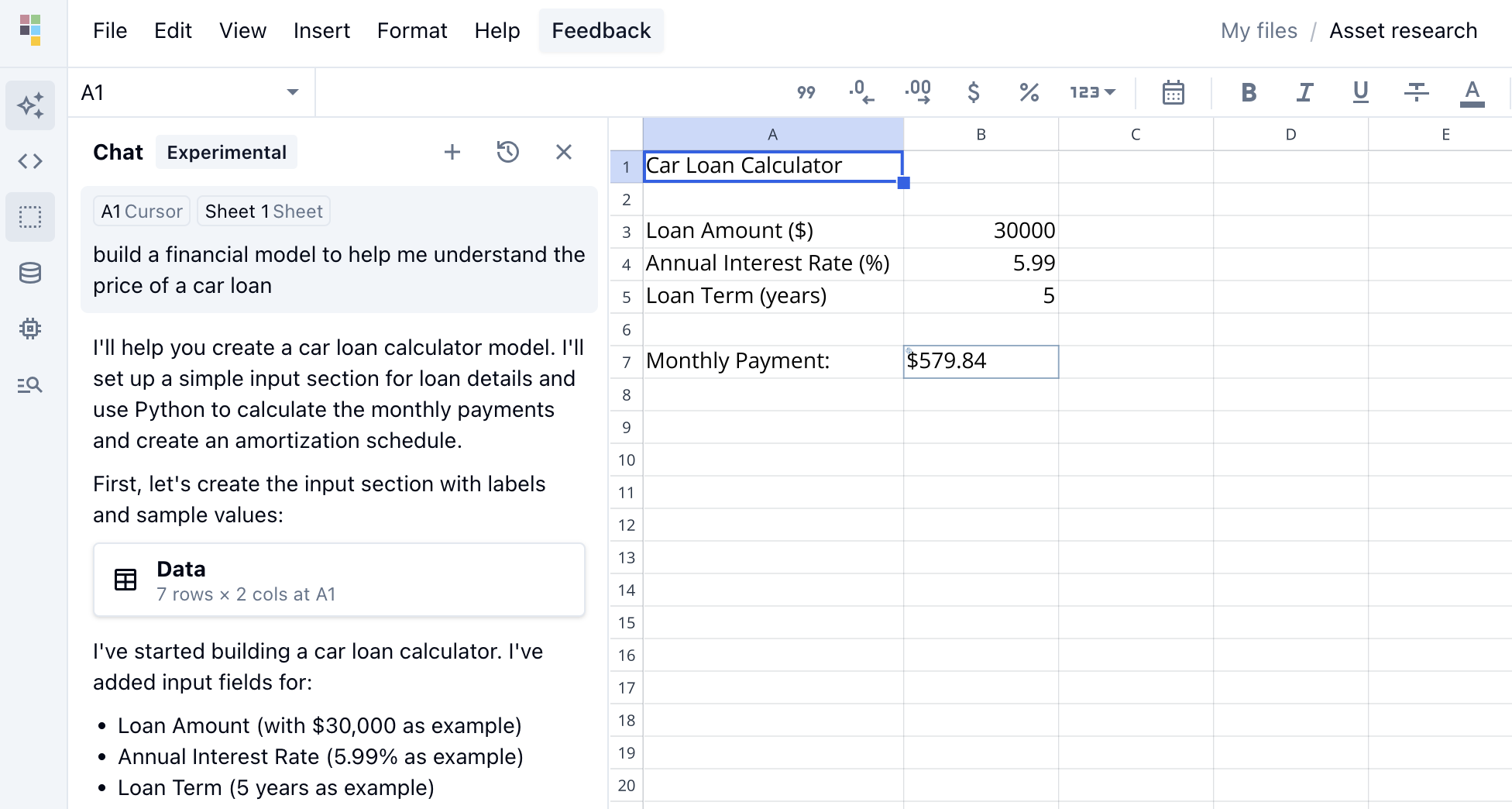Image resolution: width=1512 pixels, height=809 pixels.
Task: Open the Help menu
Action: [x=497, y=31]
